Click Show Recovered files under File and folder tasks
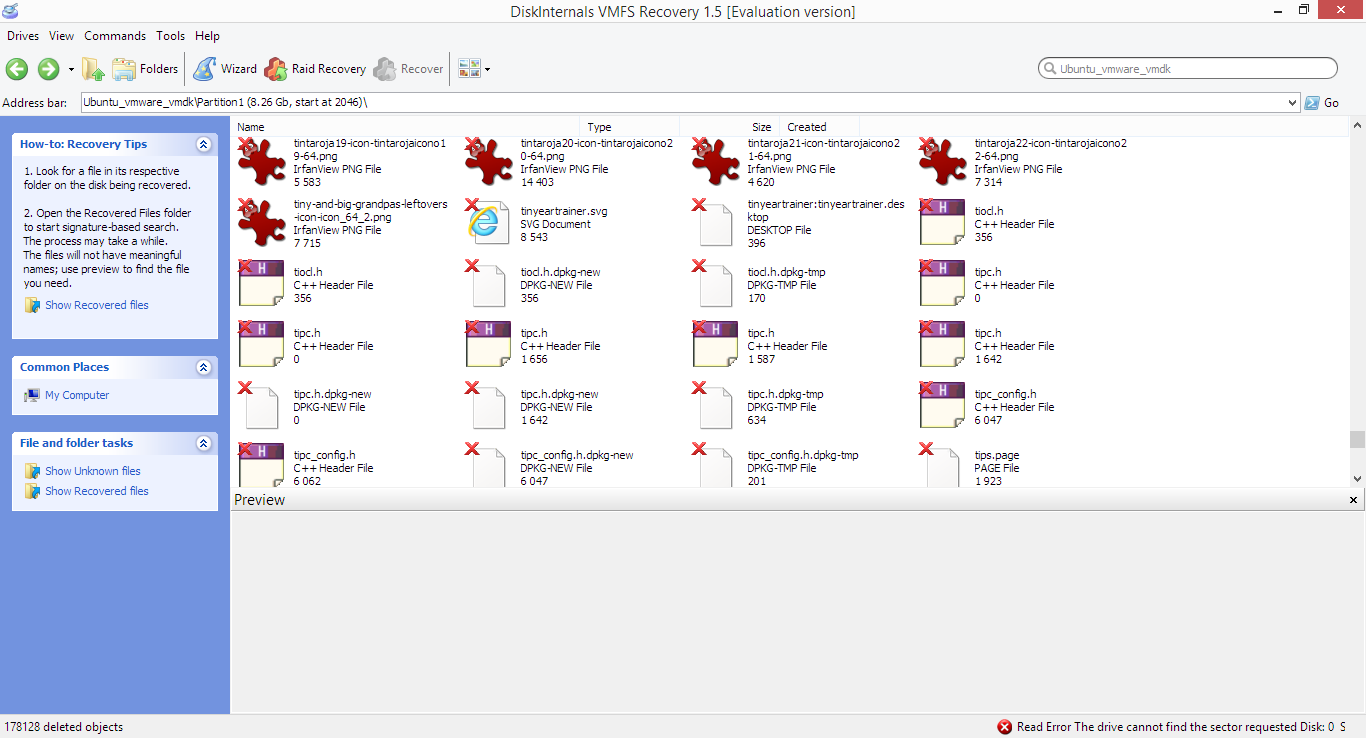 (x=96, y=491)
